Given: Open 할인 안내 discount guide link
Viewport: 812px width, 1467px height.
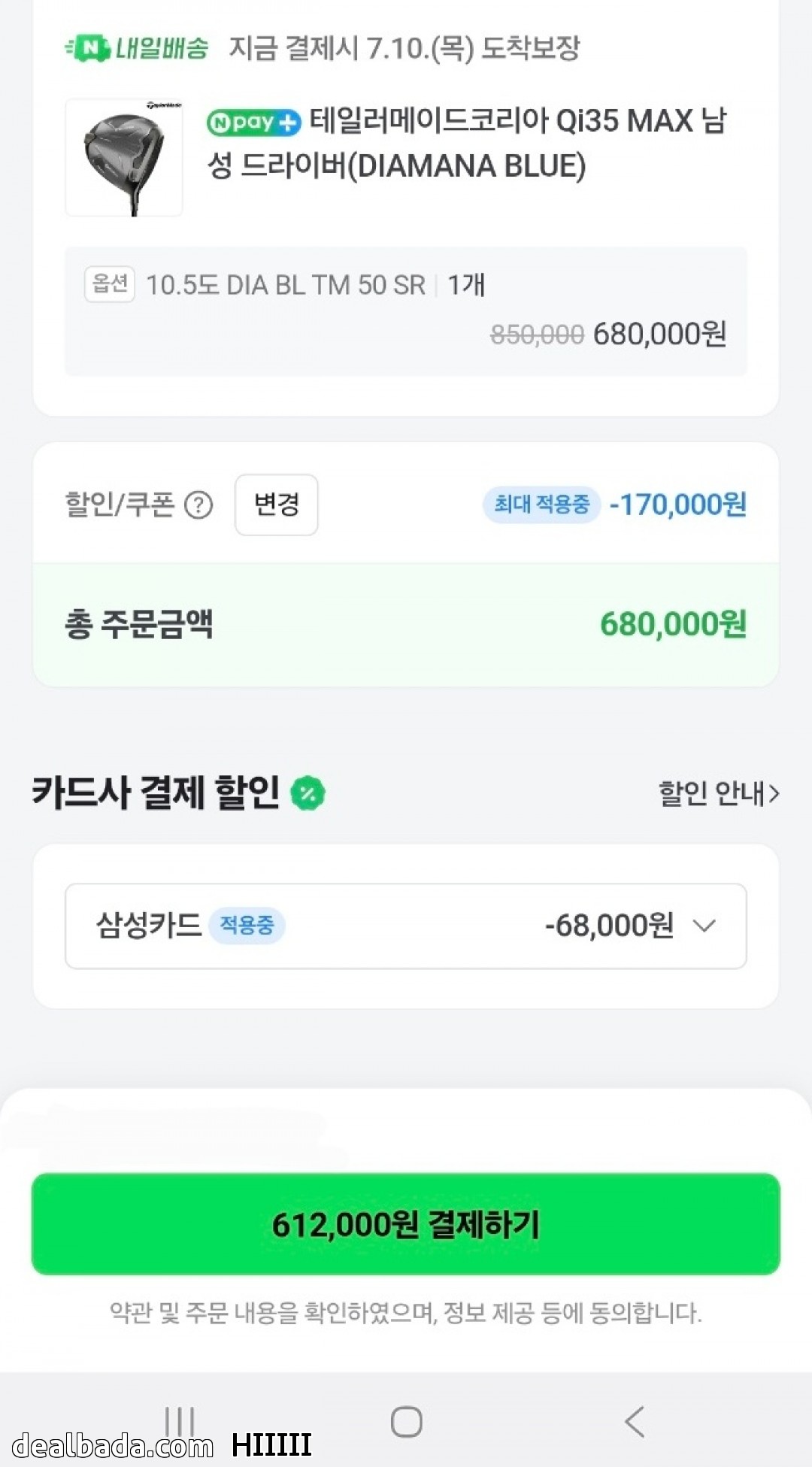Looking at the screenshot, I should pos(718,793).
